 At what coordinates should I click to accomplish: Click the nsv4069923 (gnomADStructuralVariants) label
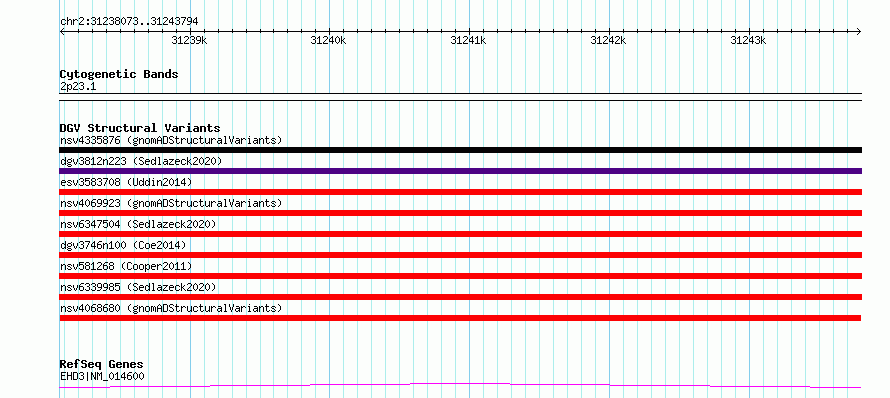point(171,203)
